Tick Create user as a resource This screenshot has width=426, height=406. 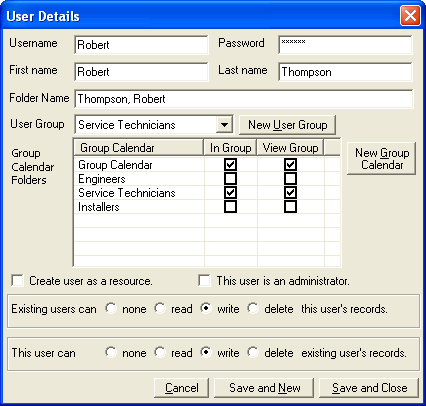pos(17,281)
